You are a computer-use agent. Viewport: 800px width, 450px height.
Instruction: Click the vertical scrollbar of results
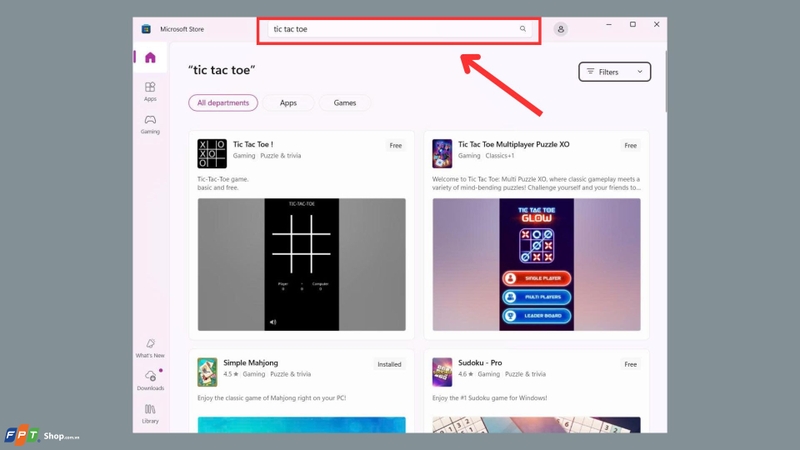coord(665,82)
